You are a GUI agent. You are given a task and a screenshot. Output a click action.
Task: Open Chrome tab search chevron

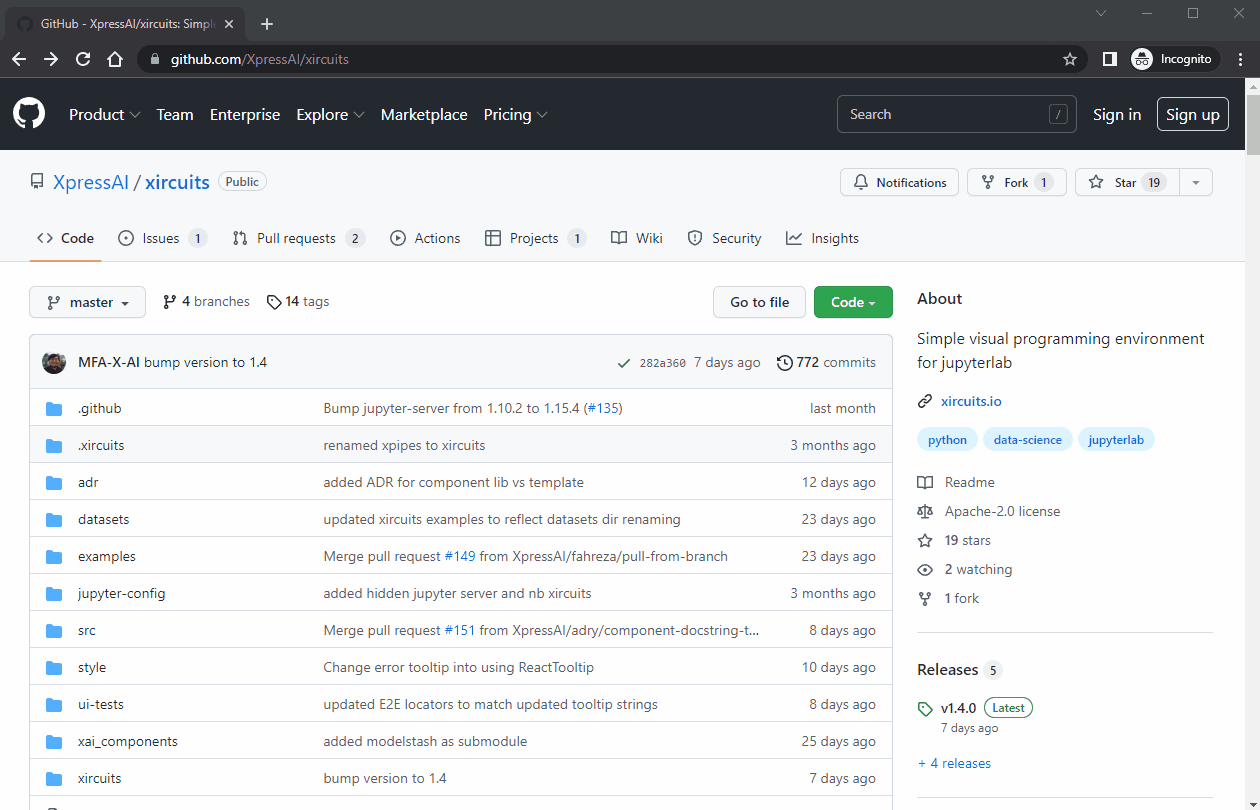coord(1101,14)
